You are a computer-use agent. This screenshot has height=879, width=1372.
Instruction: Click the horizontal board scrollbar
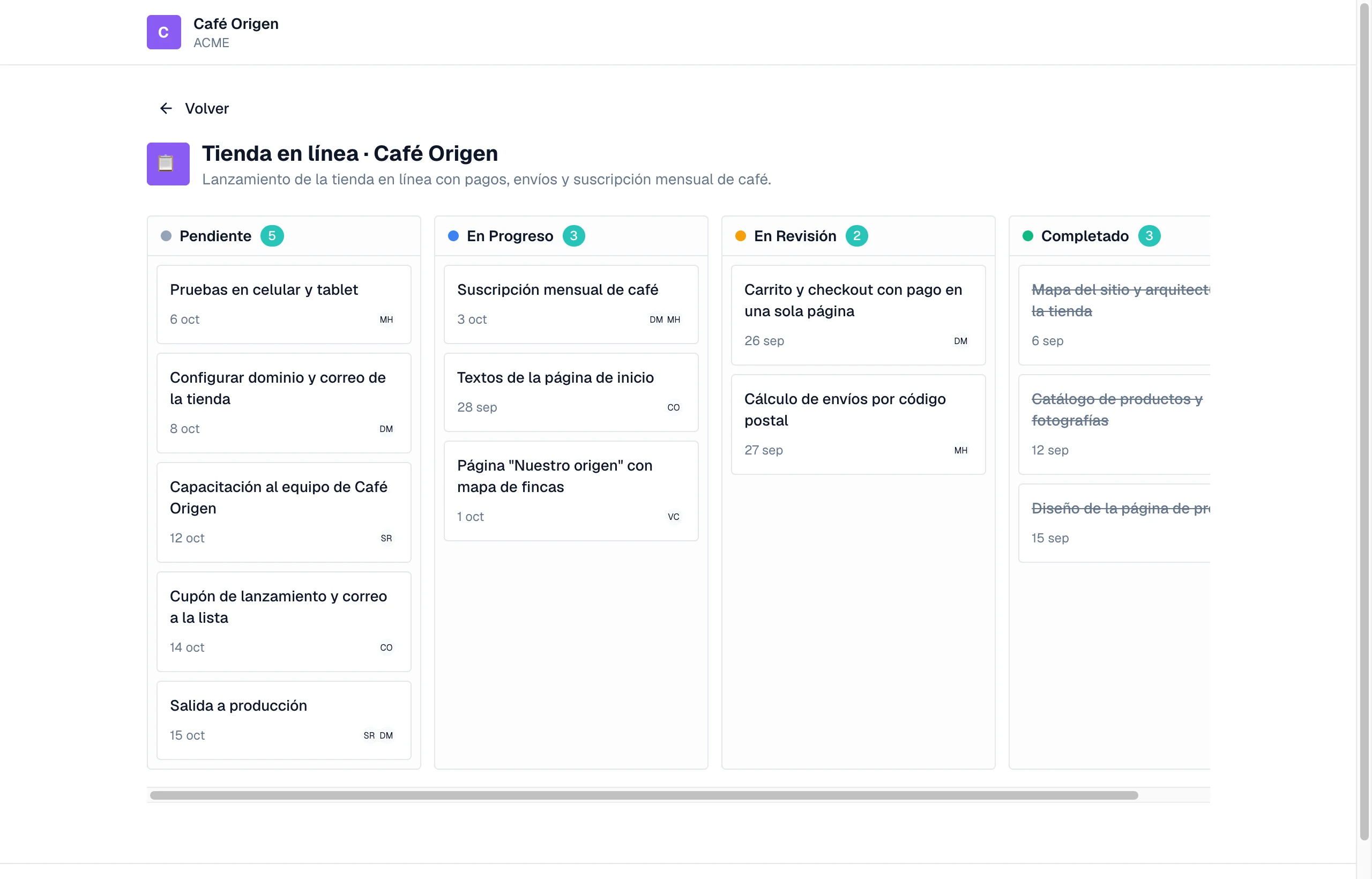point(644,795)
